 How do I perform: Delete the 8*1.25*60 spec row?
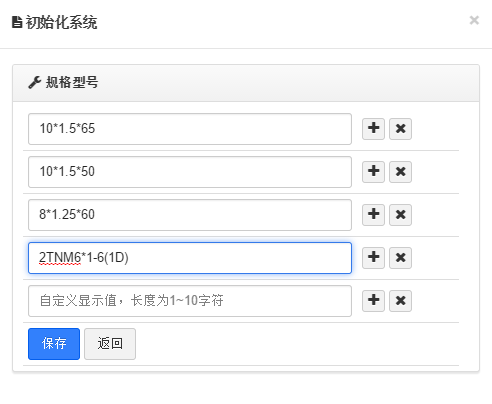400,215
